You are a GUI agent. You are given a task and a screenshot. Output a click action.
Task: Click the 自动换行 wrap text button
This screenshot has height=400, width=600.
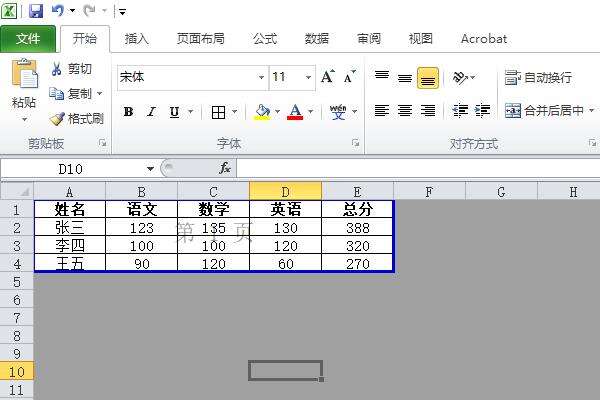pos(538,78)
